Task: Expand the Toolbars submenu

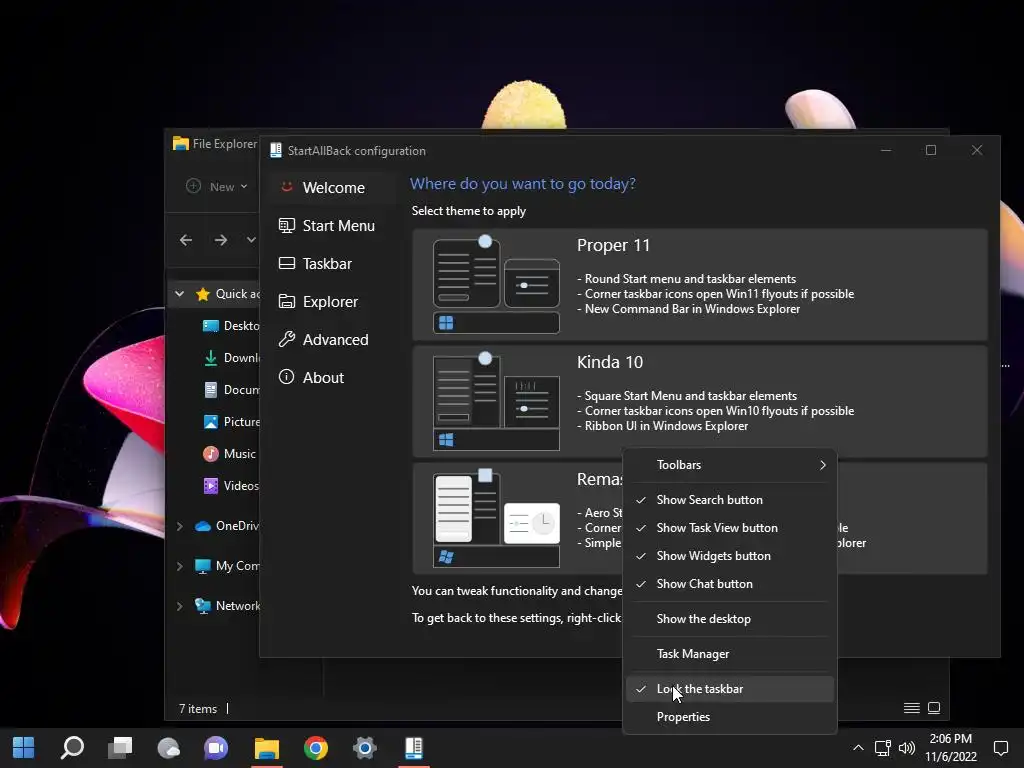Action: 729,464
